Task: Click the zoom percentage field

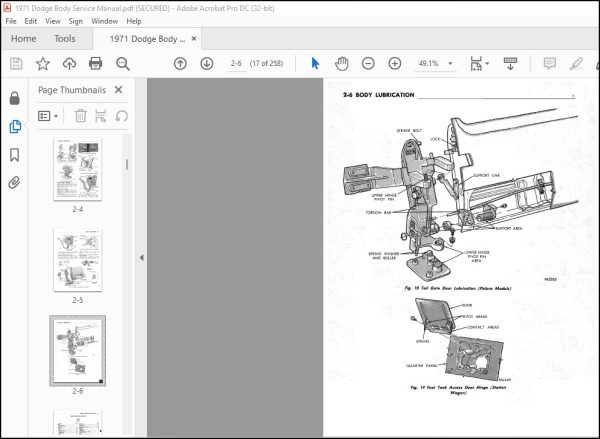Action: pyautogui.click(x=429, y=64)
